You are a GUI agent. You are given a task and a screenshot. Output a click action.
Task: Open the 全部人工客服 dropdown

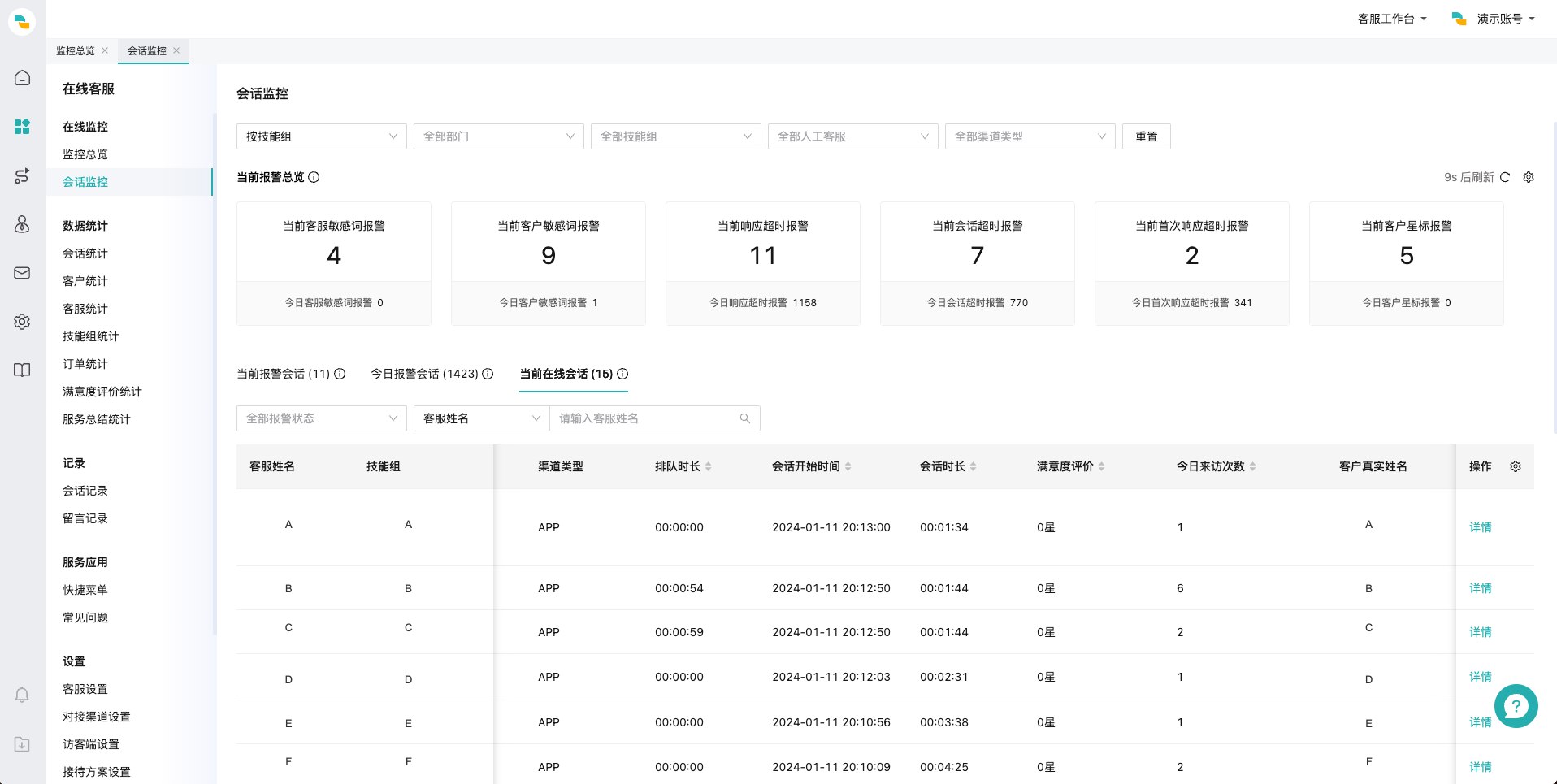point(853,136)
